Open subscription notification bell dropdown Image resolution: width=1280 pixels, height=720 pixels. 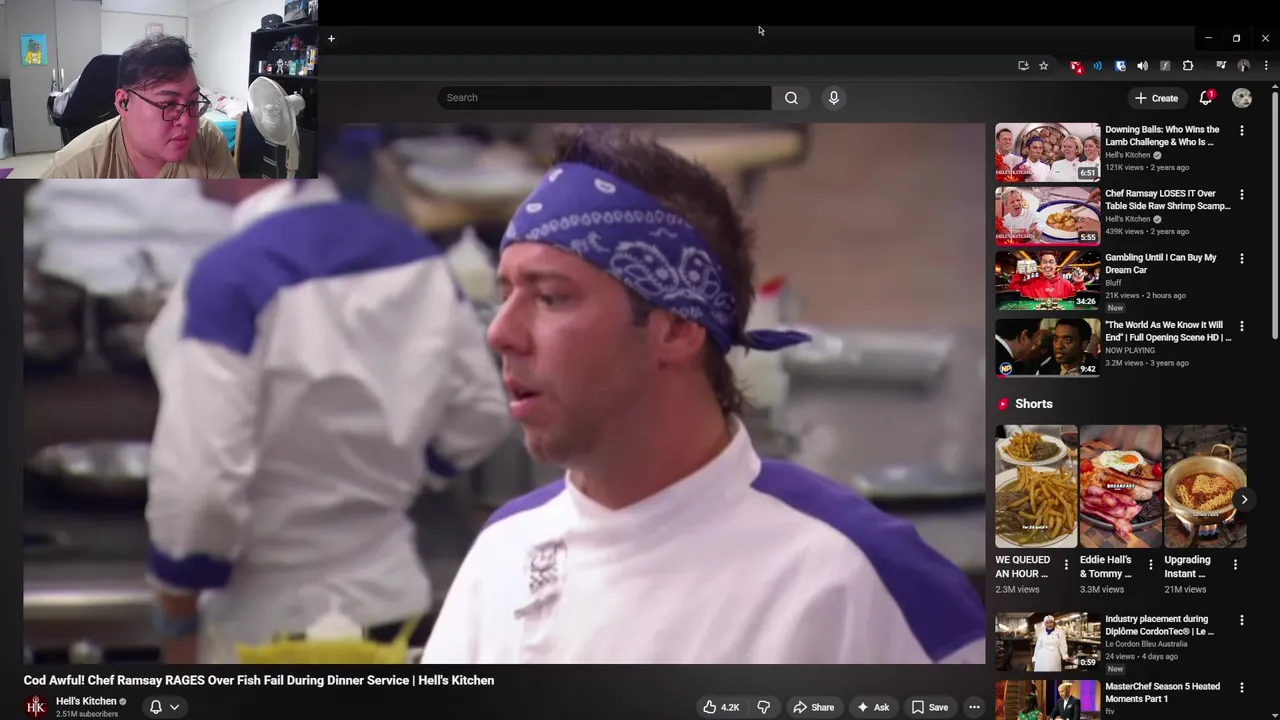(164, 707)
